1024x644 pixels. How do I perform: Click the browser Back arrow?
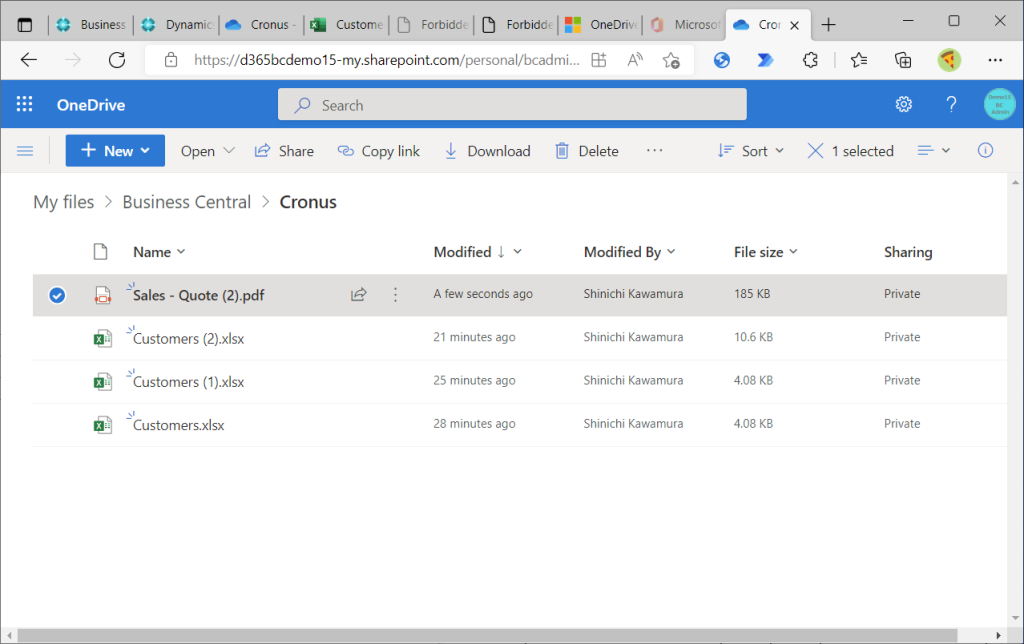(x=29, y=60)
